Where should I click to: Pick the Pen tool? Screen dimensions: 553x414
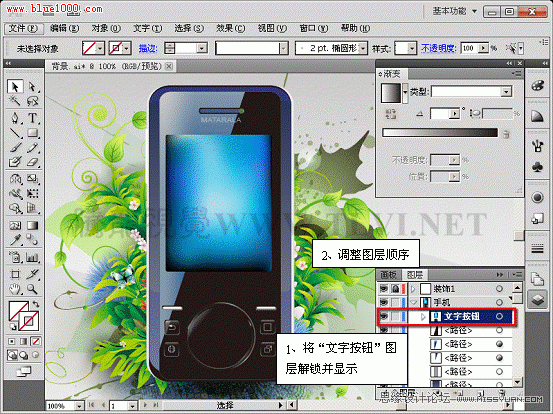pos(15,118)
